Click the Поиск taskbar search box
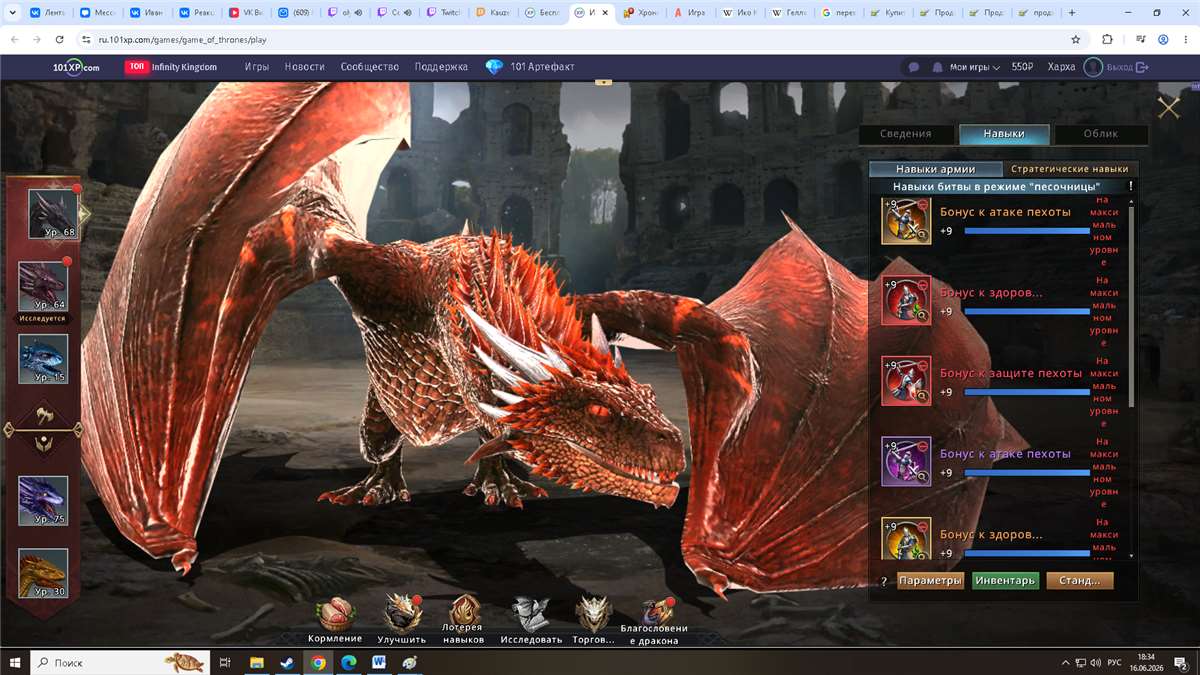1200x675 pixels. (120, 662)
